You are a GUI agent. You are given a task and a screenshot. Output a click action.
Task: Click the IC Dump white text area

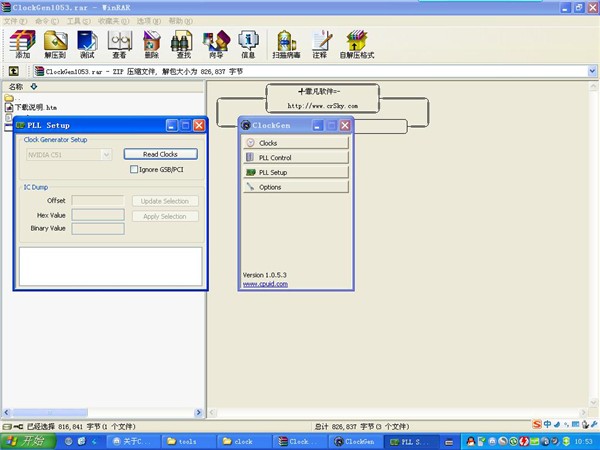[111, 266]
